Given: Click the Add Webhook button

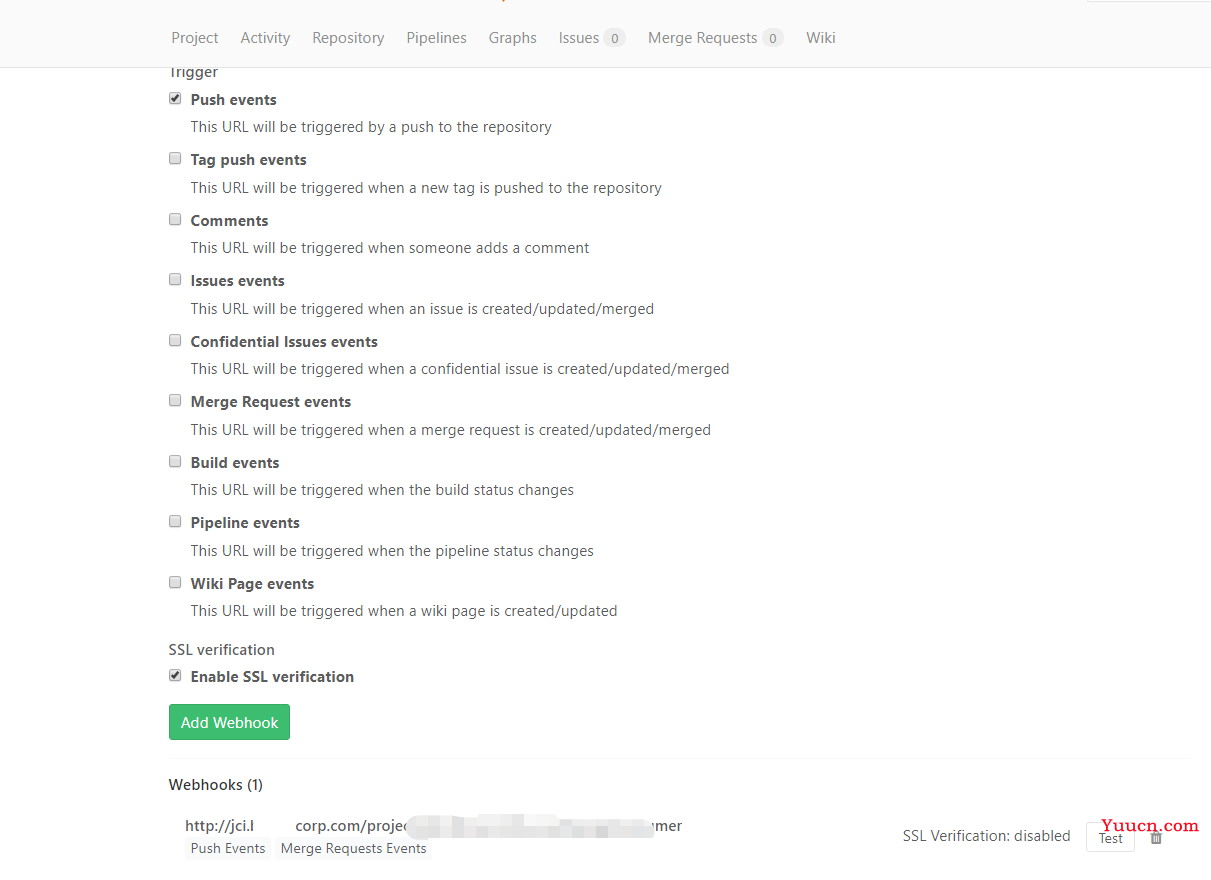Looking at the screenshot, I should pos(229,722).
